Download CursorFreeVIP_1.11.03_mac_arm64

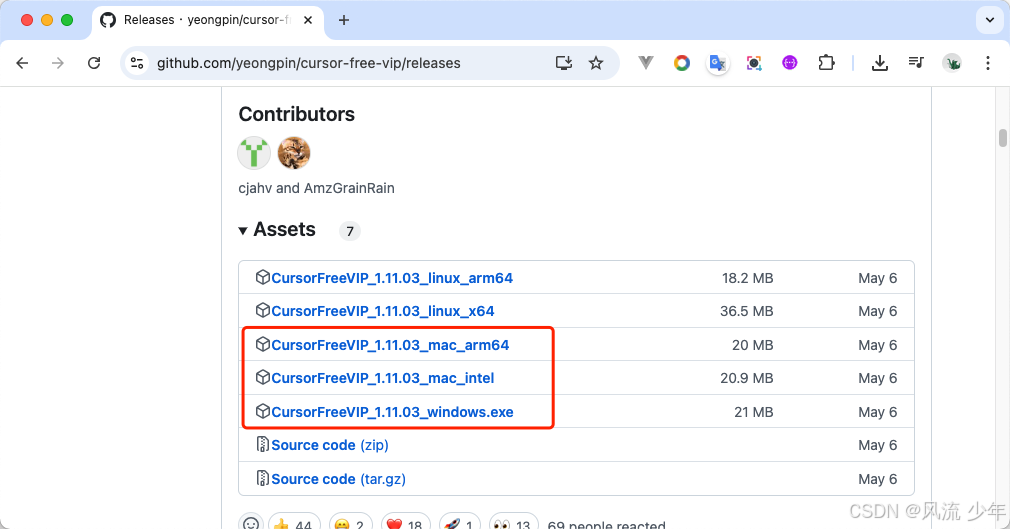[390, 345]
